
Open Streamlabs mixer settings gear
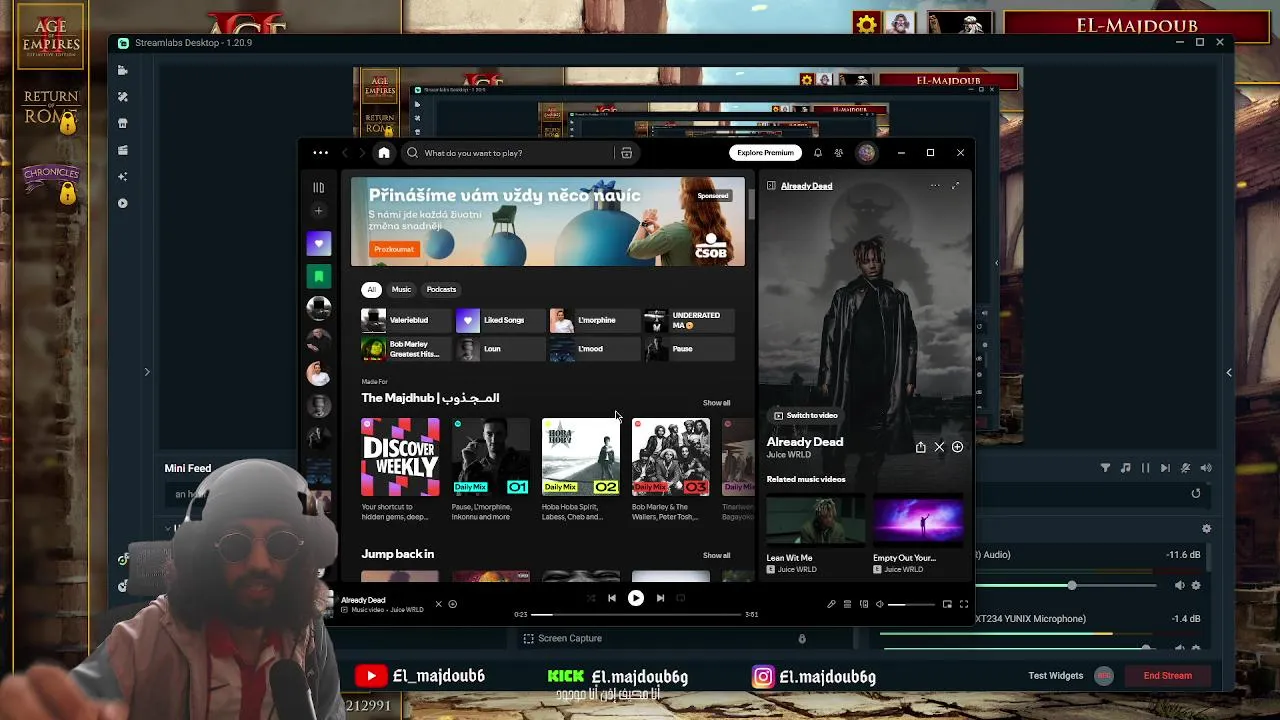1206,529
